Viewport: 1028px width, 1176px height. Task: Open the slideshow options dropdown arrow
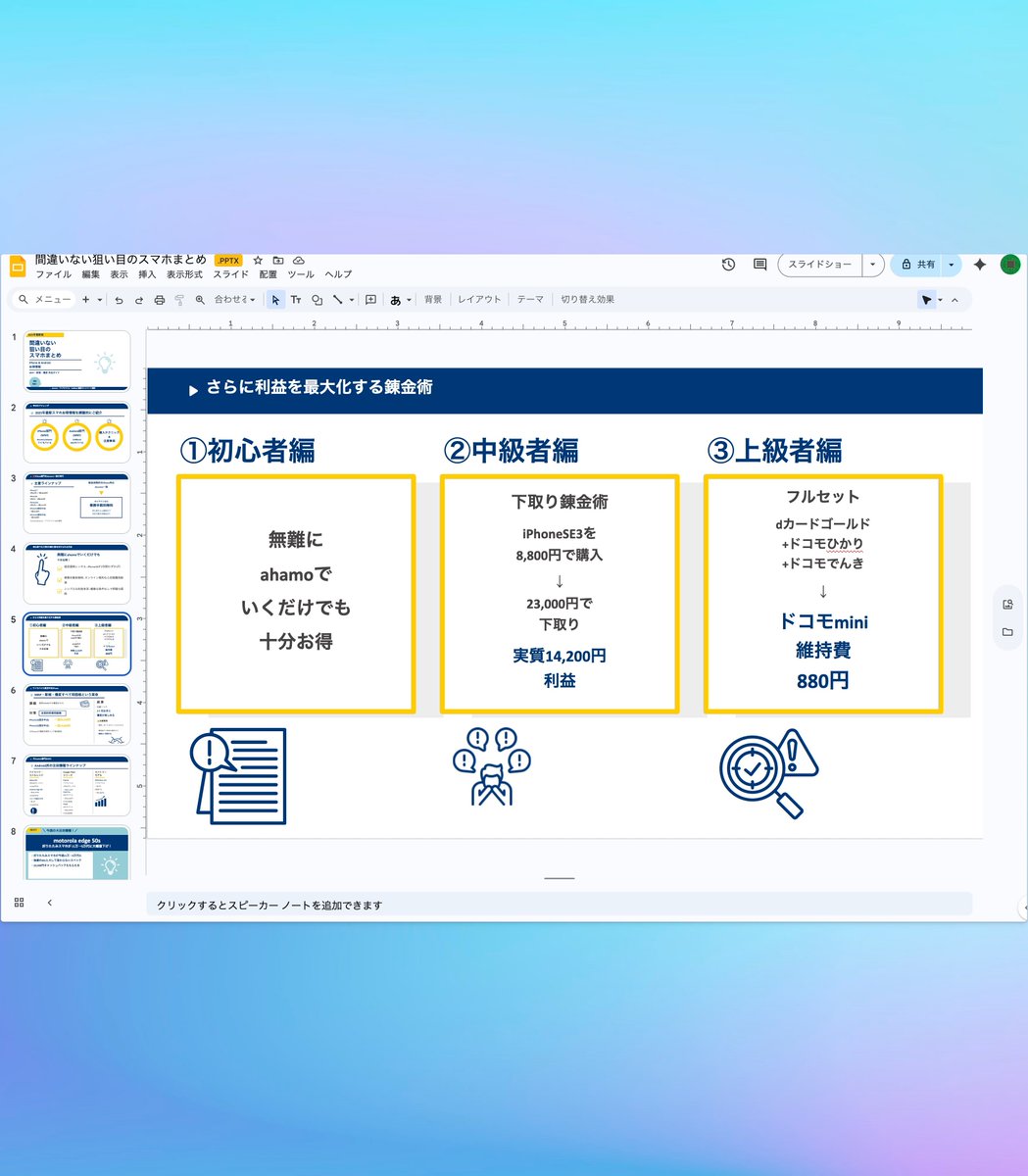coord(872,265)
